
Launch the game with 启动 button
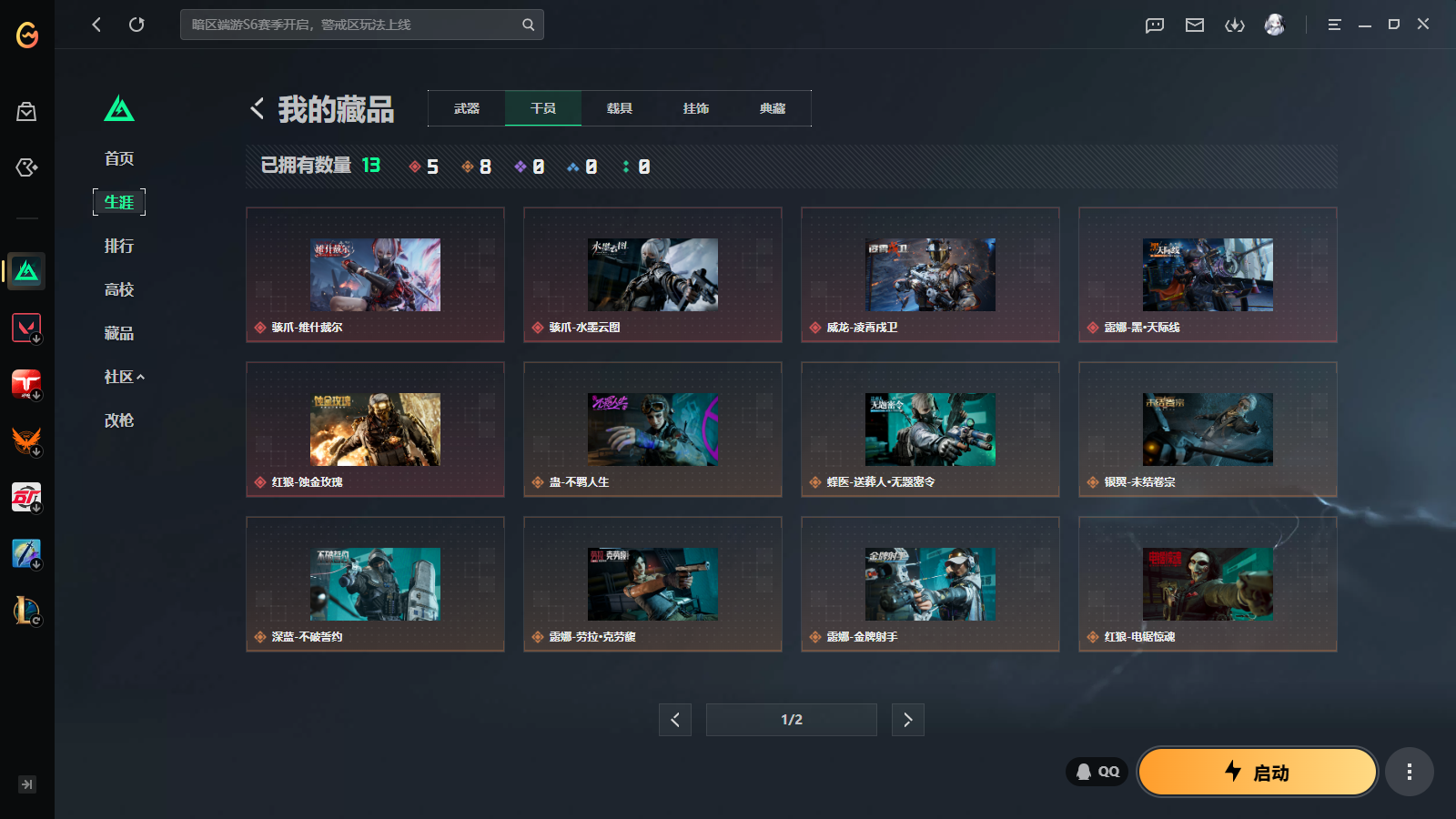point(1258,772)
